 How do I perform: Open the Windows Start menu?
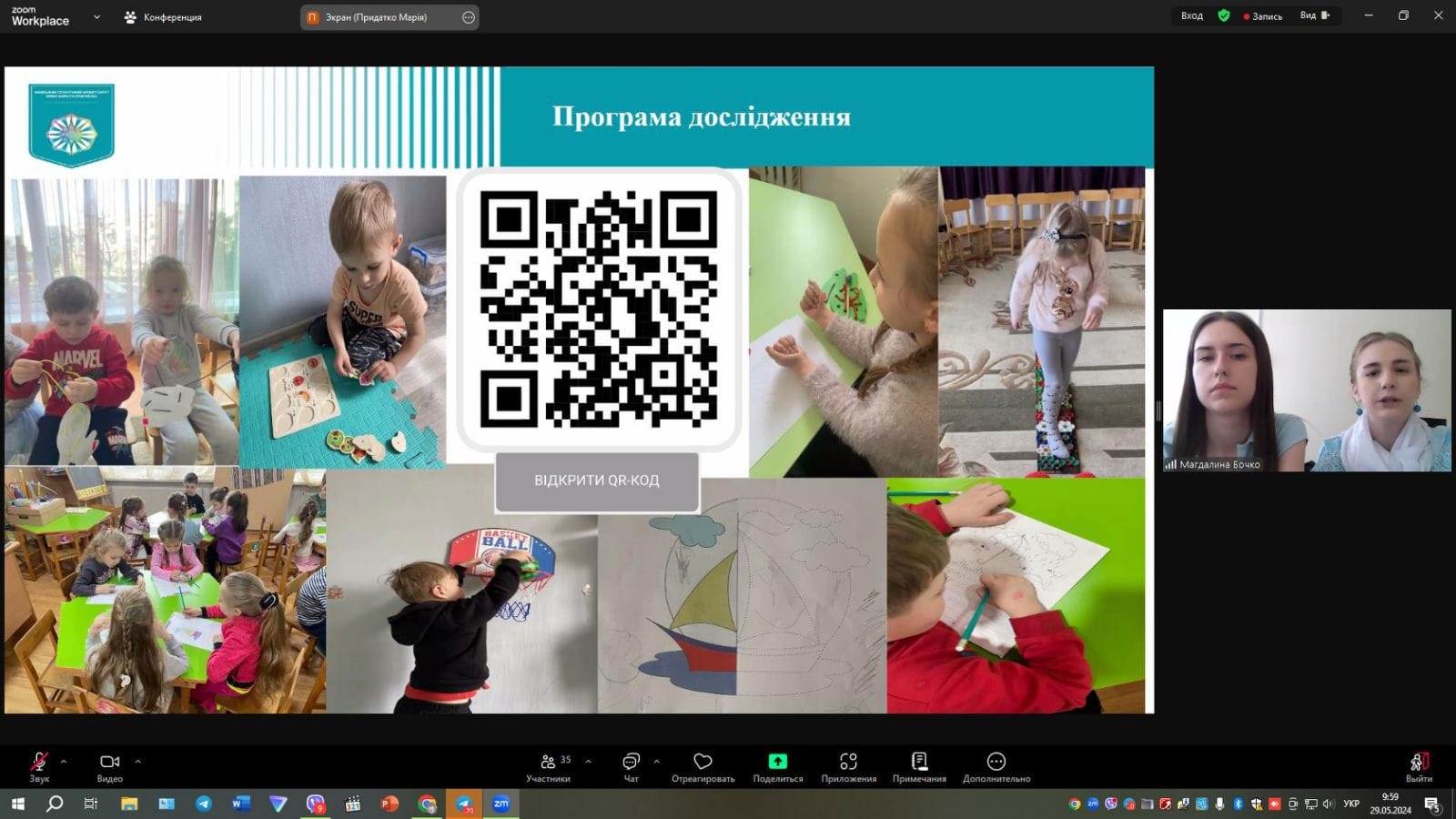point(17,804)
